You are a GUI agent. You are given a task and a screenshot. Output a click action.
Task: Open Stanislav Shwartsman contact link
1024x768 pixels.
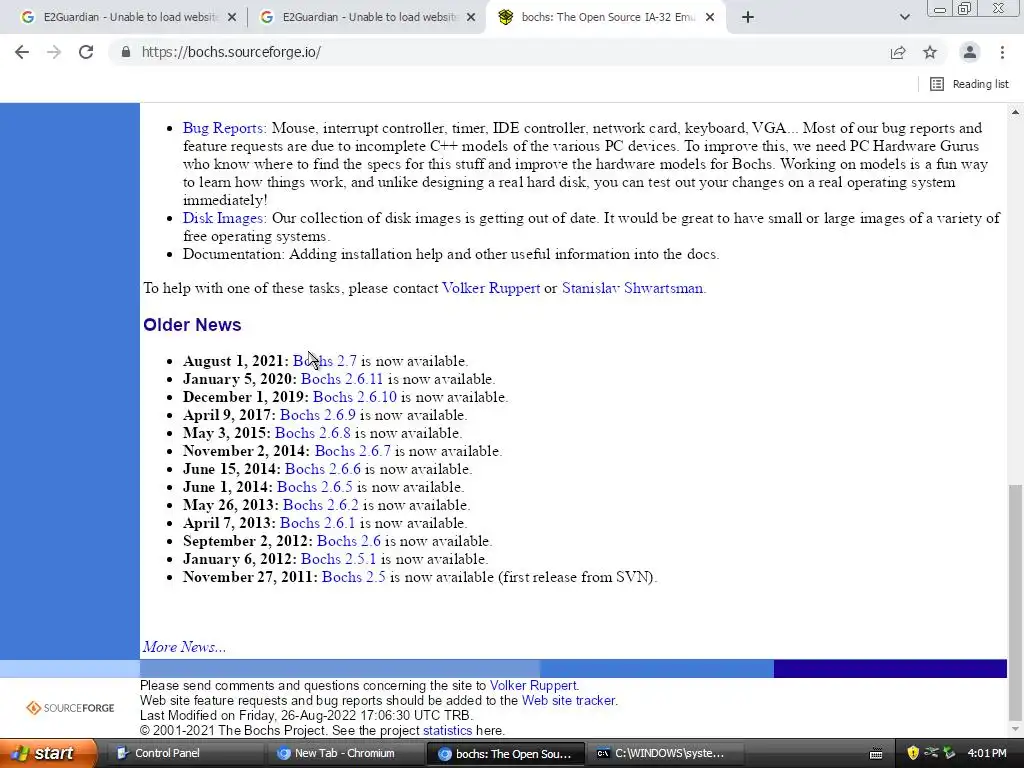point(632,288)
